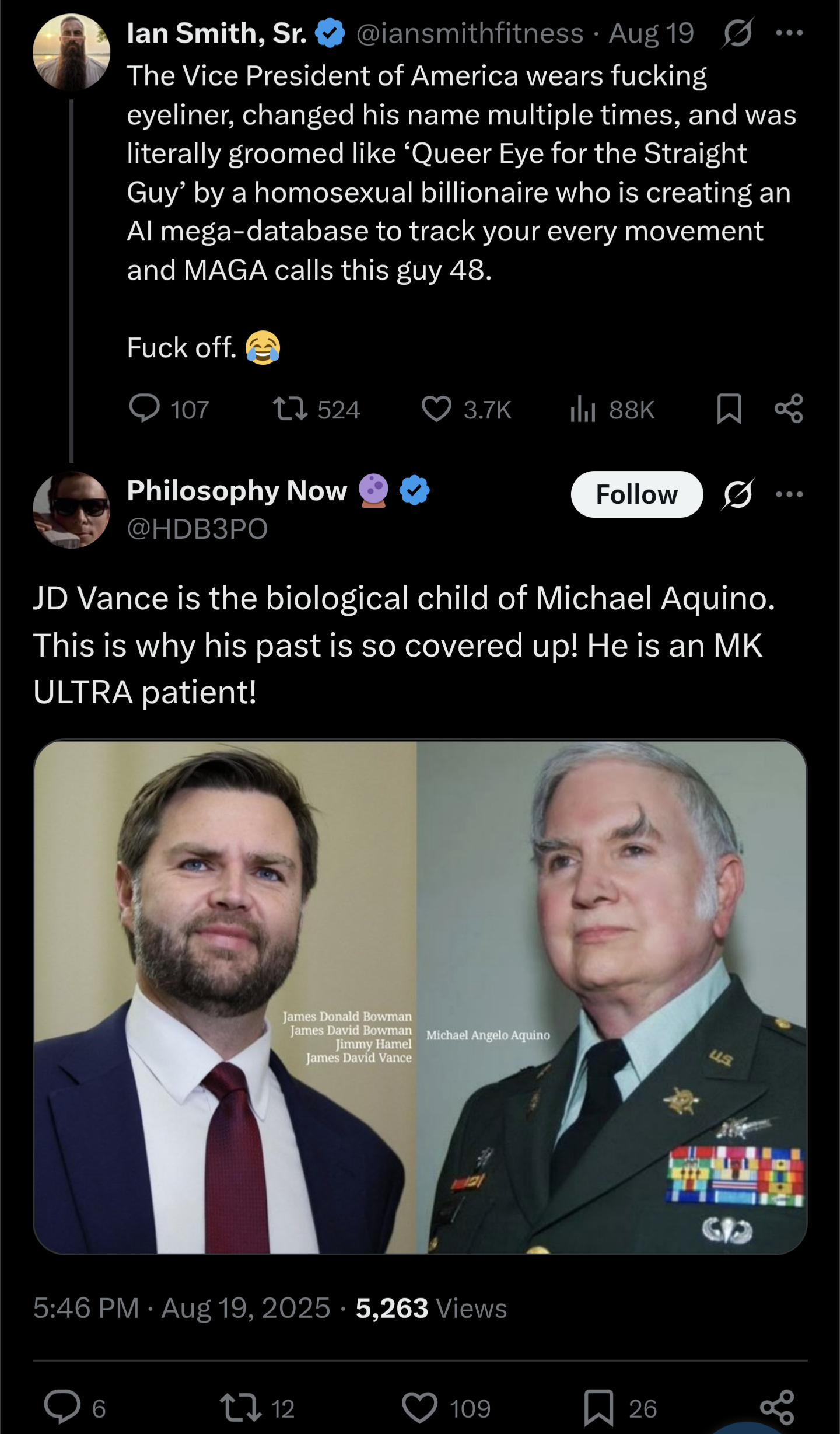Open Ian Smith's profile picture
Image resolution: width=840 pixels, height=1434 pixels.
[71, 52]
